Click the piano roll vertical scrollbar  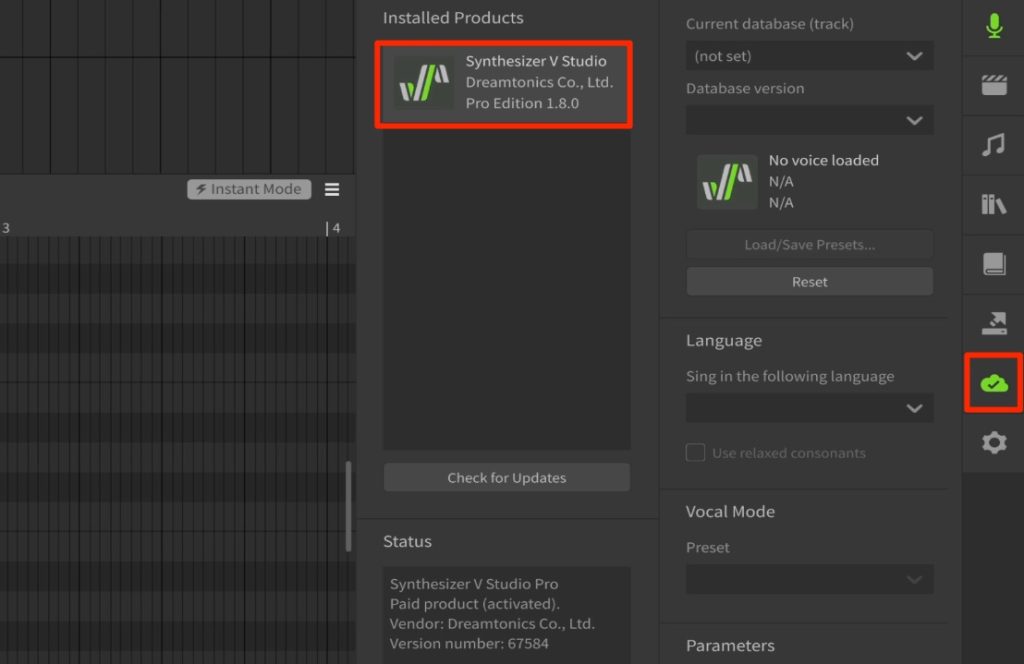tap(348, 505)
